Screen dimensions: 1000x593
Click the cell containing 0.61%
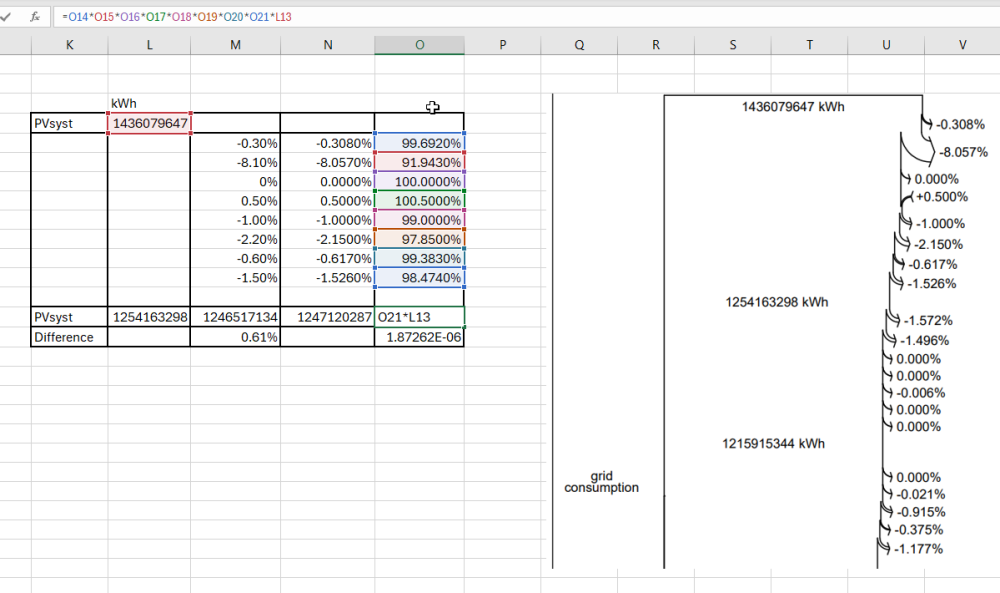pos(235,337)
